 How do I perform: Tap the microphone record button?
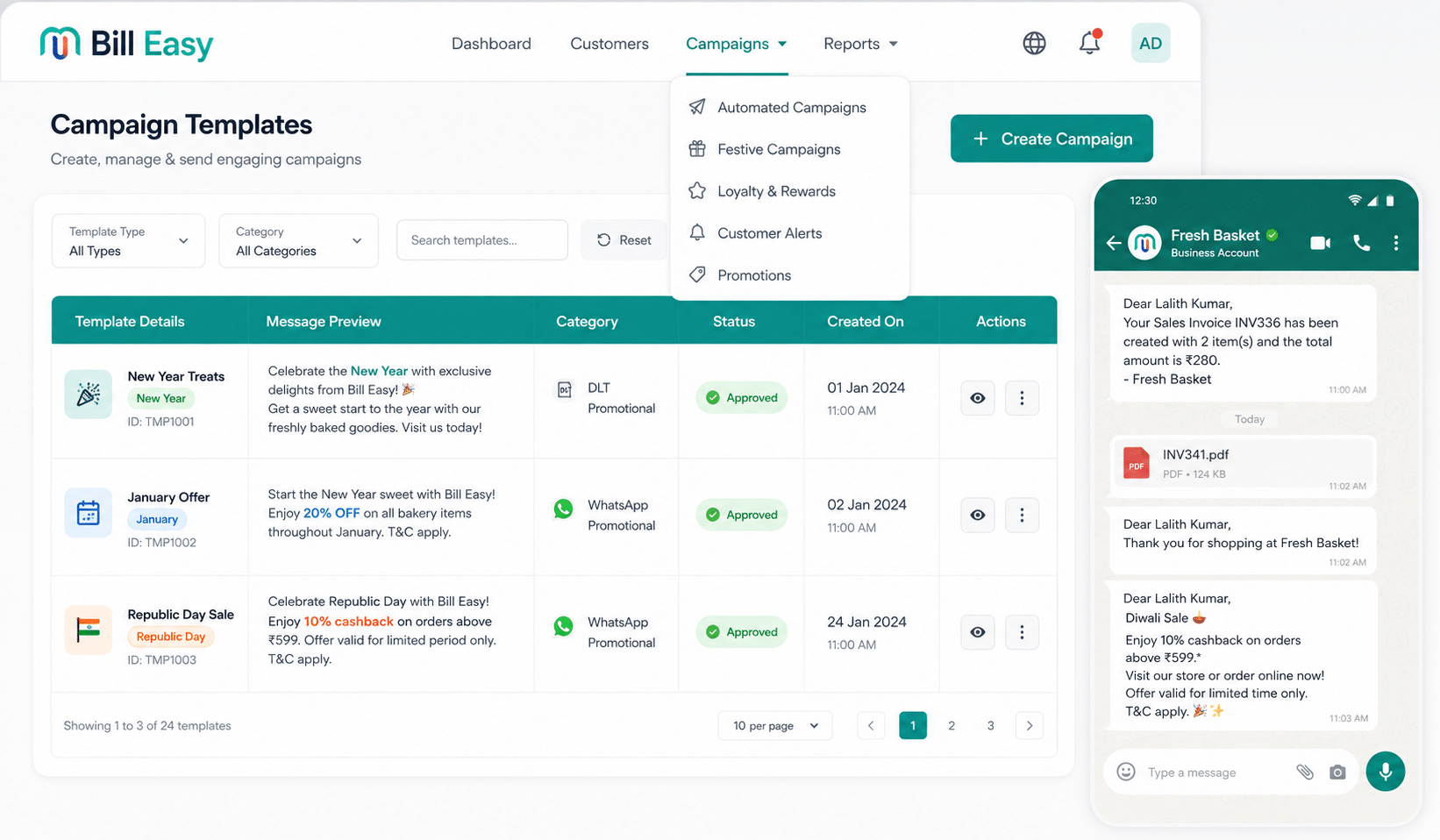click(1386, 772)
